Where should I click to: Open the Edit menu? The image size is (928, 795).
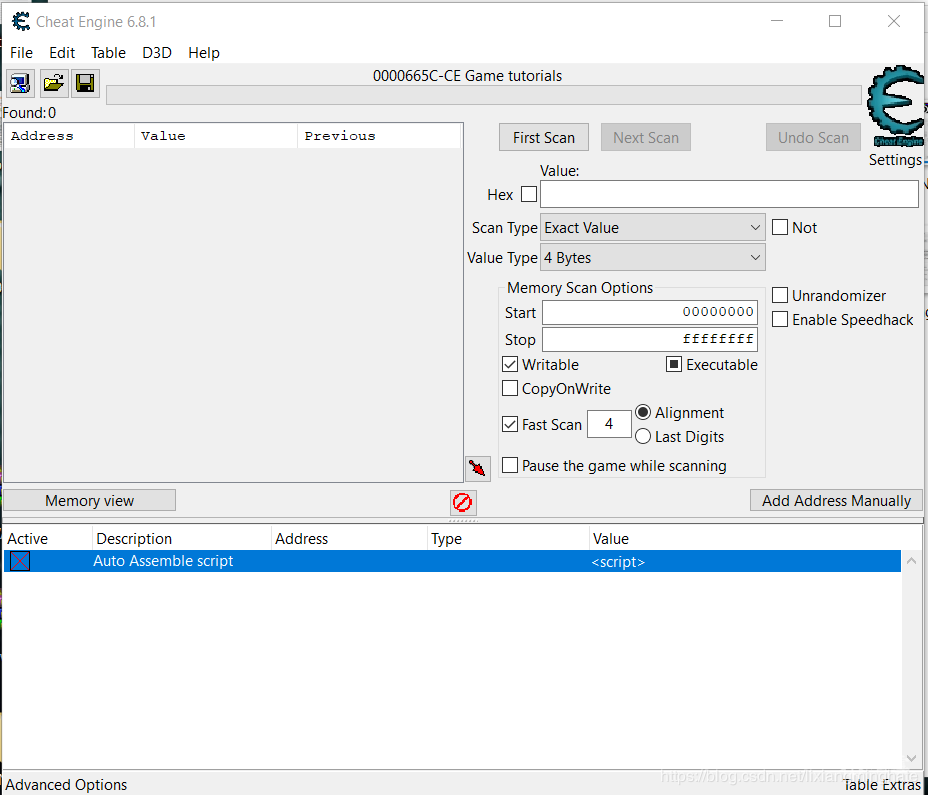[x=62, y=53]
